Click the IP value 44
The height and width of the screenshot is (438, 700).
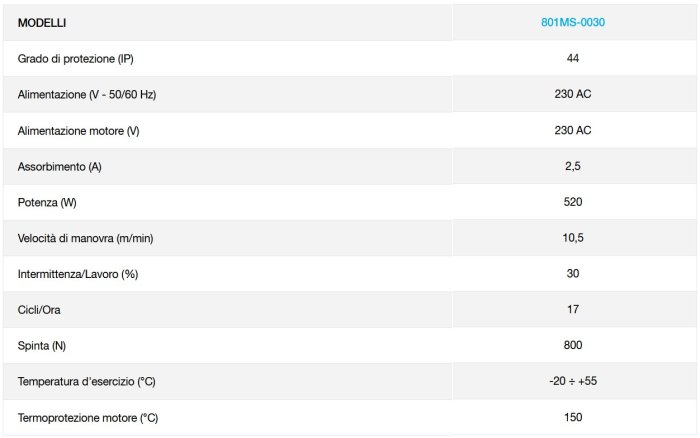(573, 58)
